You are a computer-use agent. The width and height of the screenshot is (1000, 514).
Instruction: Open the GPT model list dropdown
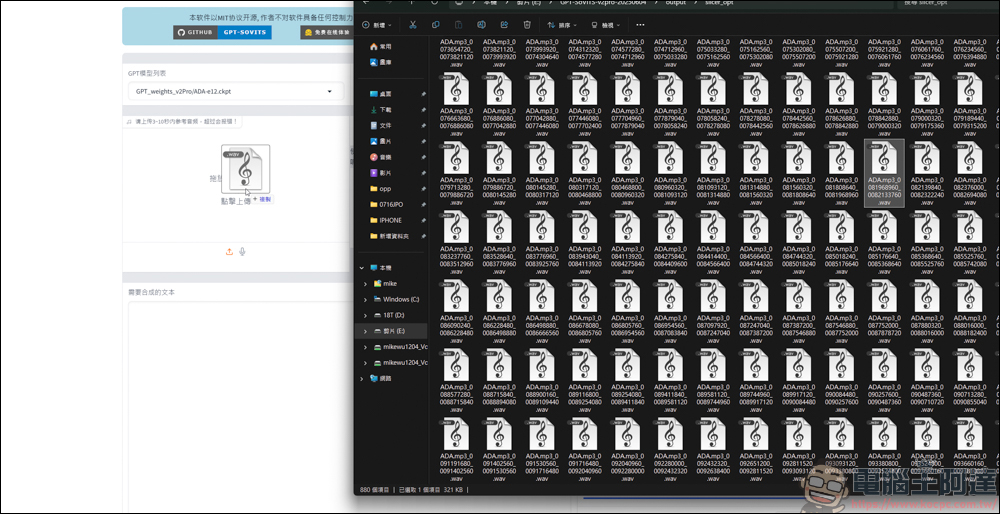(x=236, y=91)
